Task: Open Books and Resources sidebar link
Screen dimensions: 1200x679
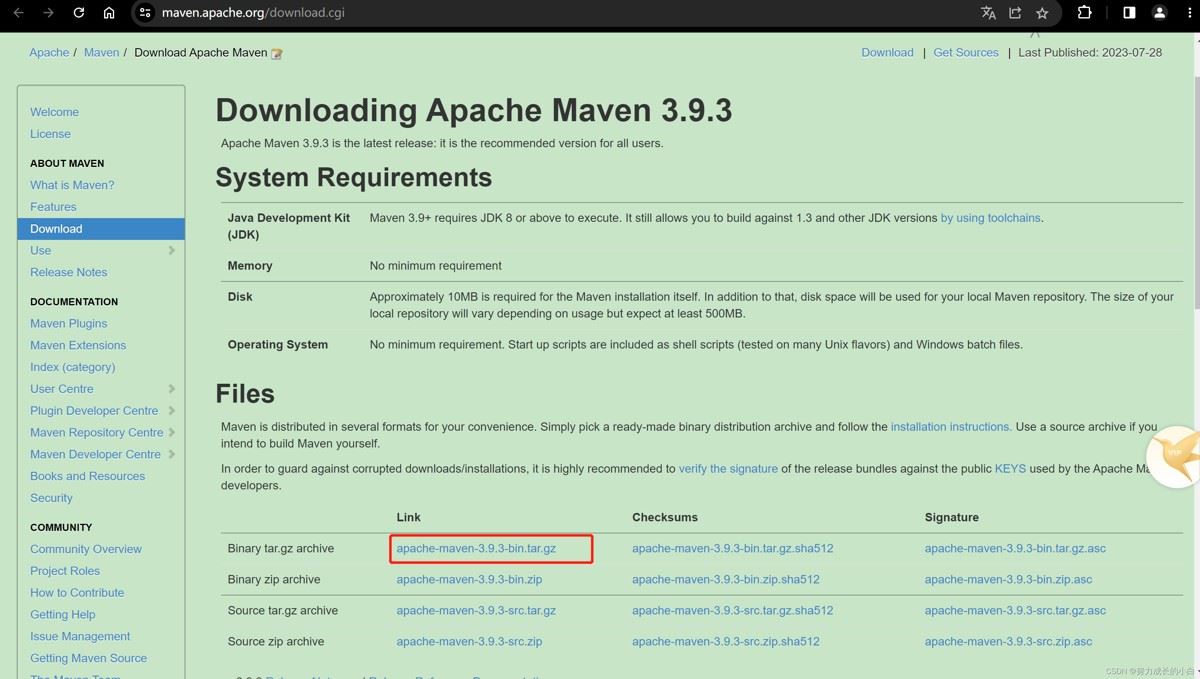Action: pyautogui.click(x=87, y=477)
